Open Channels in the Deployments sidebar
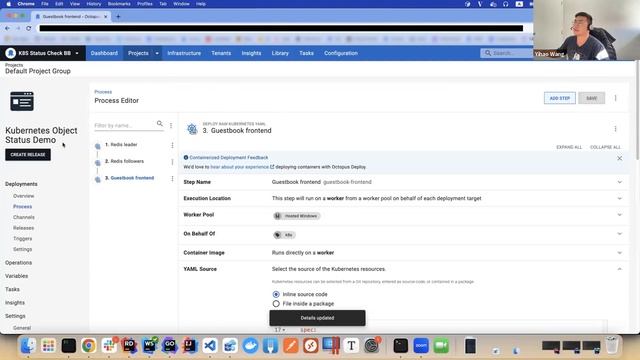 click(24, 217)
